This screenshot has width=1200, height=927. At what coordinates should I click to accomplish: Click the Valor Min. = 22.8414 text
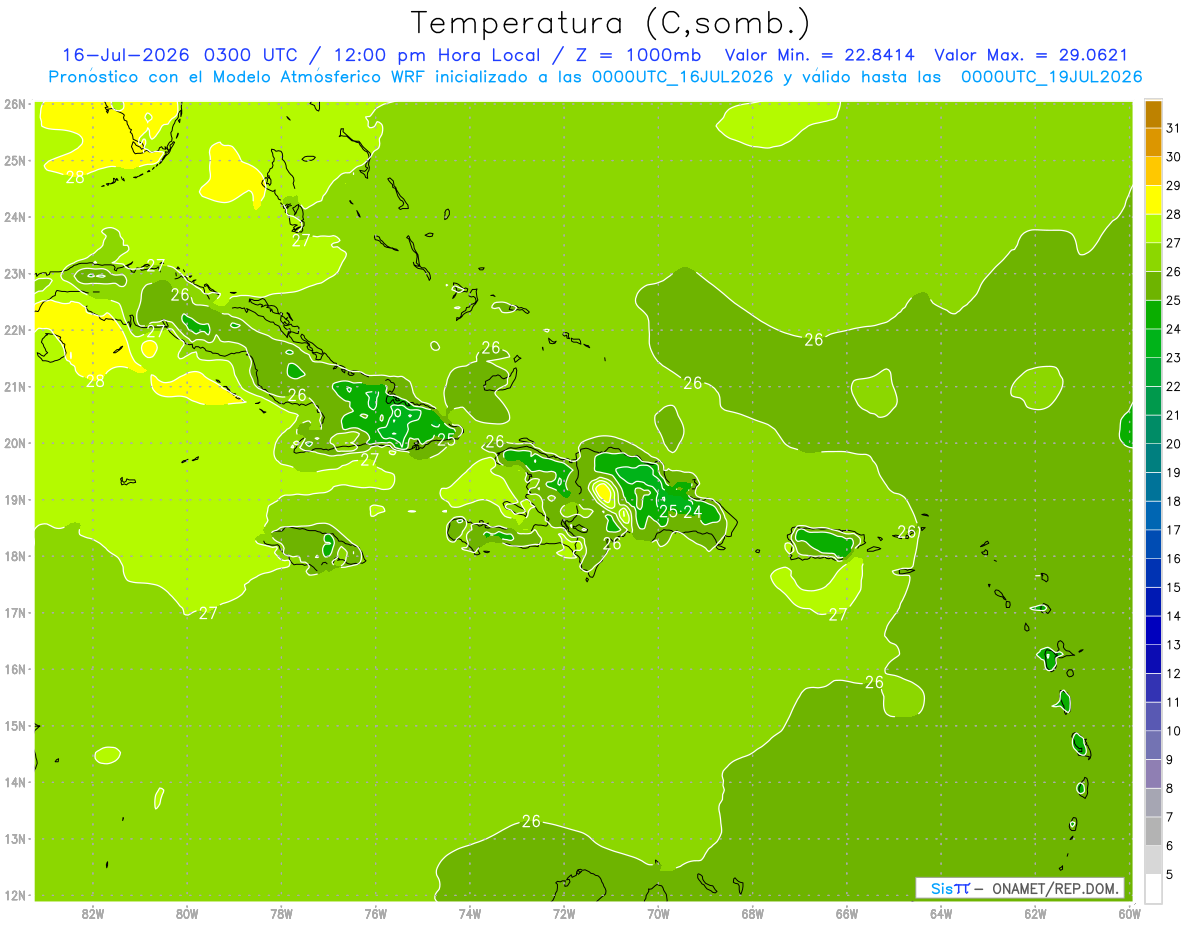pyautogui.click(x=822, y=55)
